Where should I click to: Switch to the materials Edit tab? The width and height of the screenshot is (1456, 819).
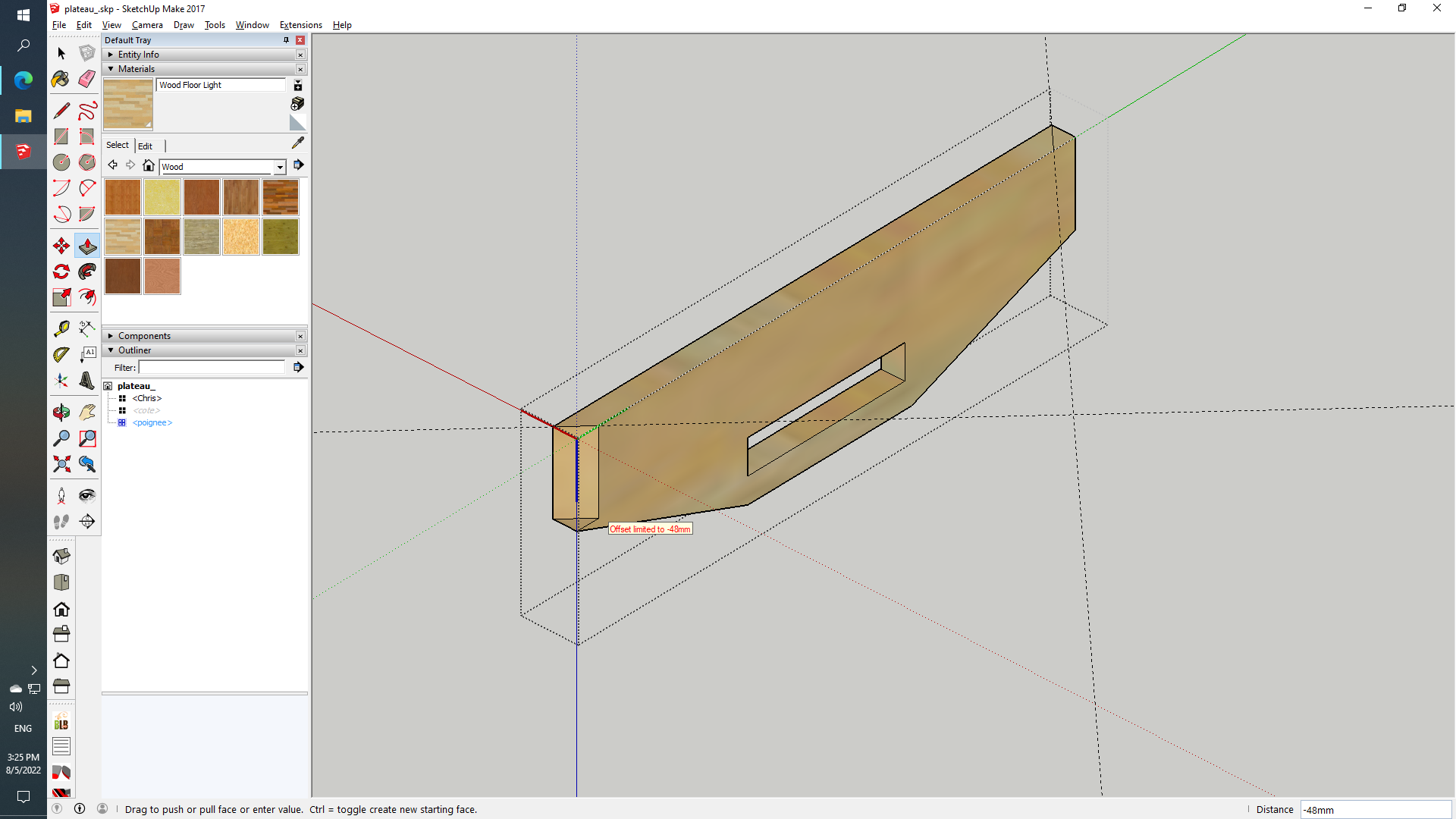coord(145,146)
